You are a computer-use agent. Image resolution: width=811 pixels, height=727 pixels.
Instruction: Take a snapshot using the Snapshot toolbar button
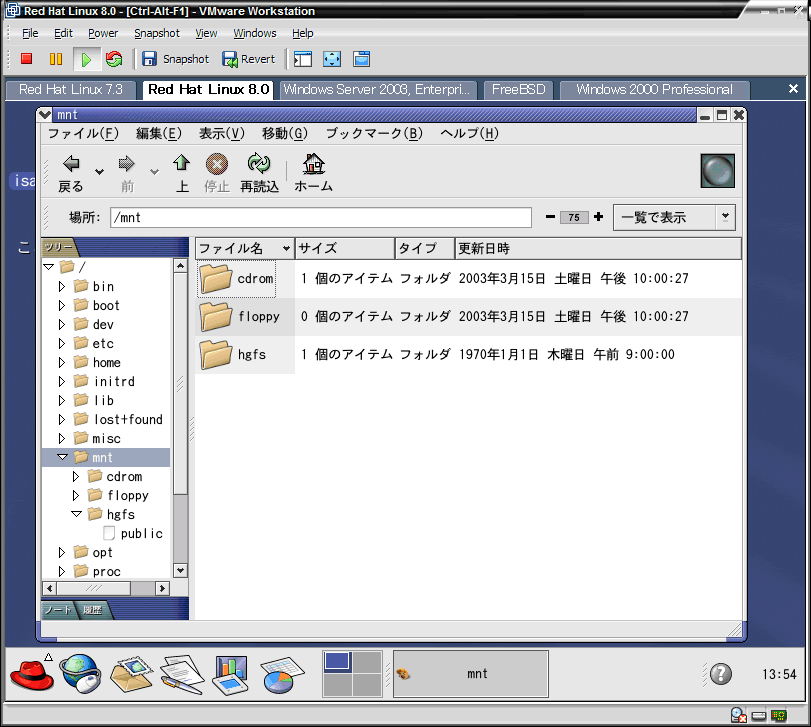[175, 59]
